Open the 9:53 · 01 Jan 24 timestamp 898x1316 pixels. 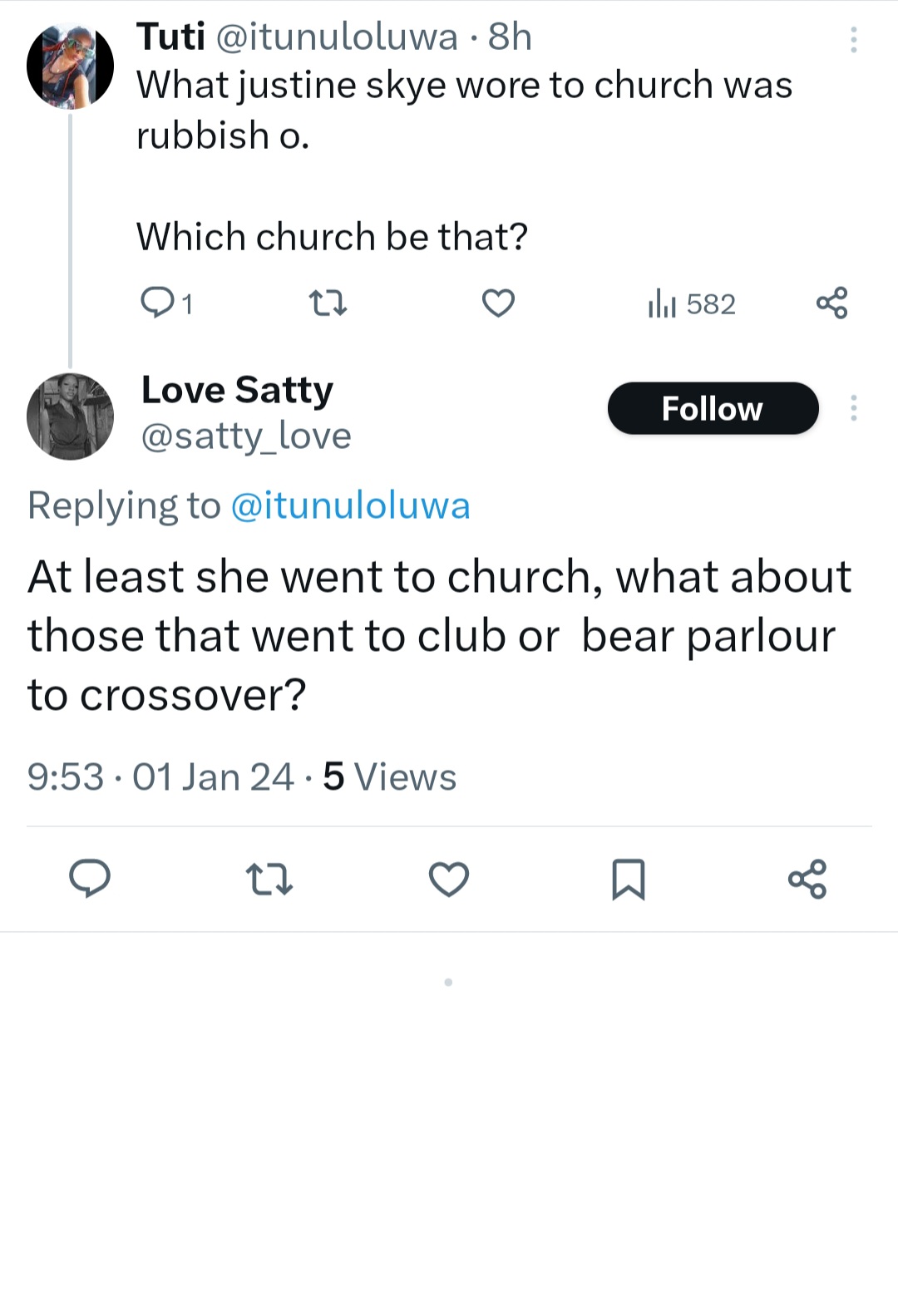160,777
